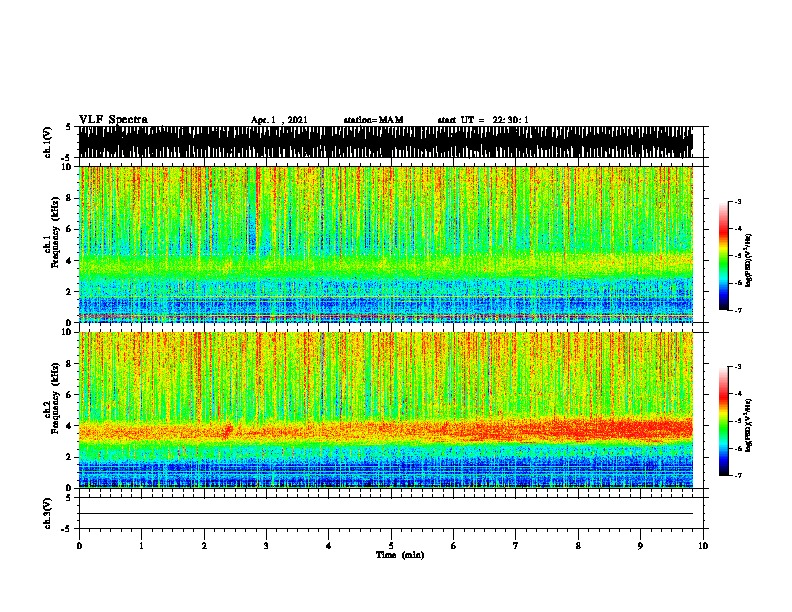This screenshot has width=792, height=612.
Task: Click the "start UT = 22:30:1" text
Action: [x=483, y=120]
